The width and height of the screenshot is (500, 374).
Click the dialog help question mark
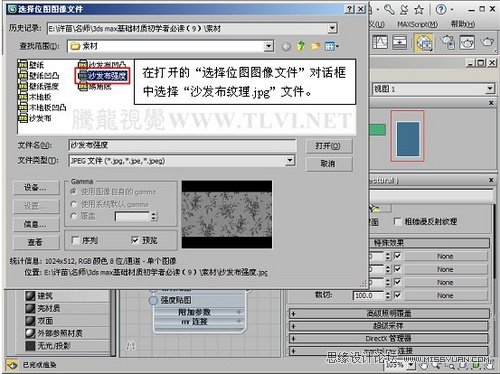click(x=349, y=9)
